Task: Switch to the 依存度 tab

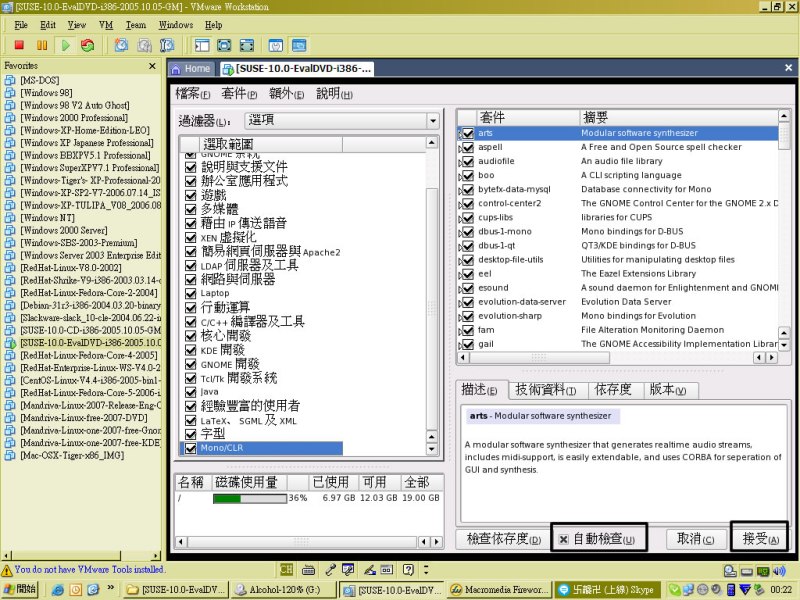Action: click(614, 390)
